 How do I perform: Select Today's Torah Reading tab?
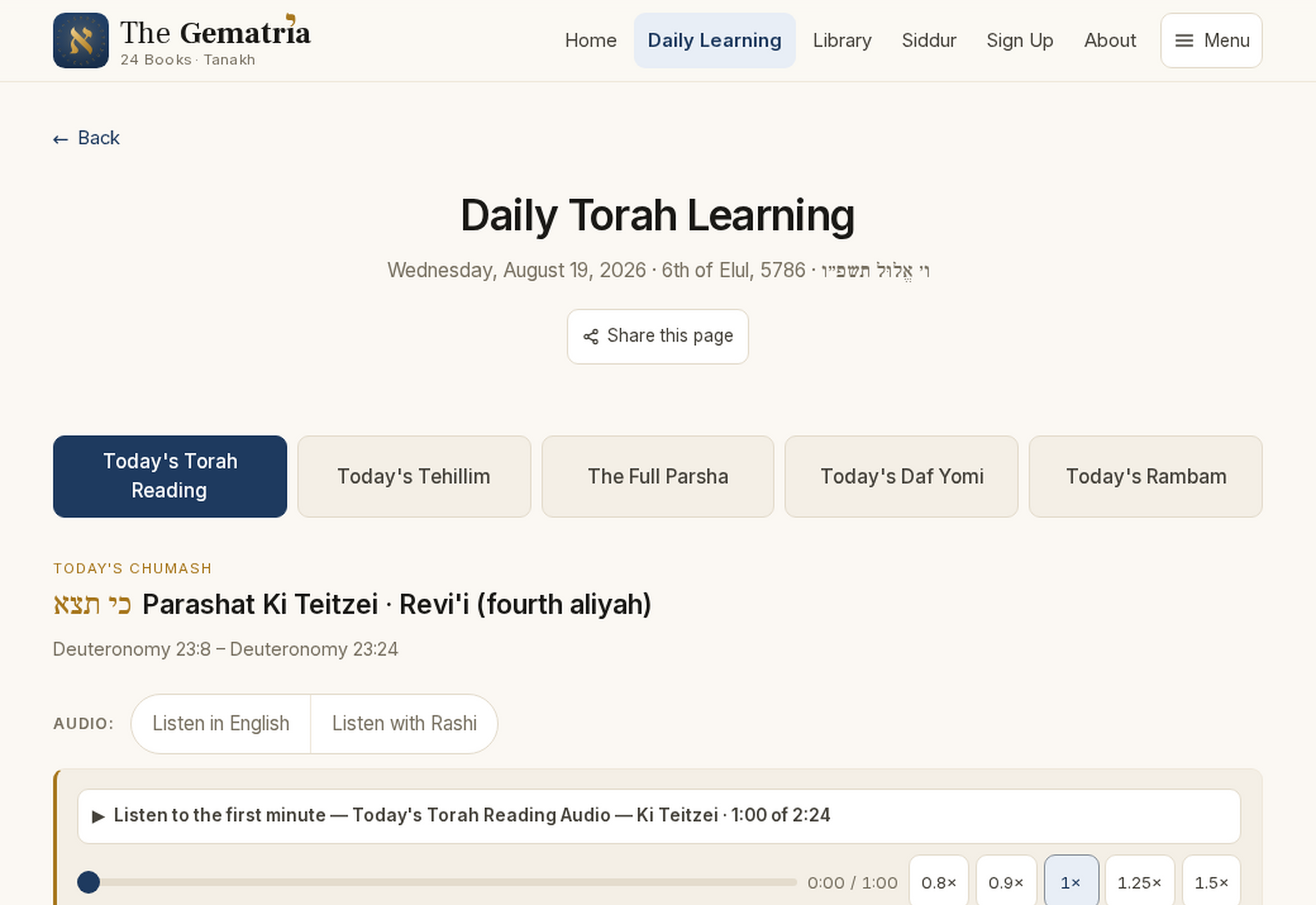click(170, 476)
